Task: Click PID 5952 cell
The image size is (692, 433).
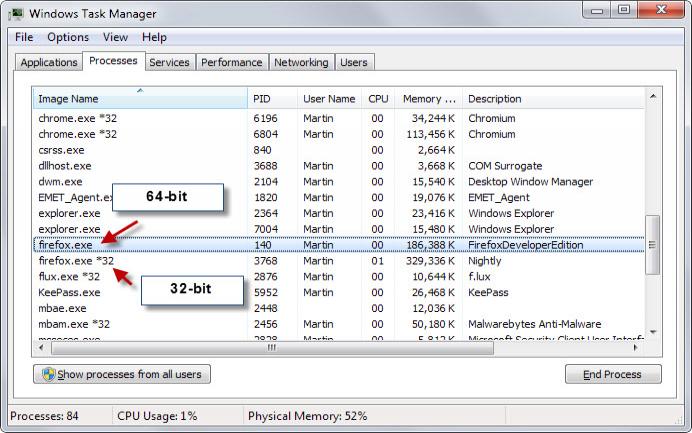Action: (266, 293)
